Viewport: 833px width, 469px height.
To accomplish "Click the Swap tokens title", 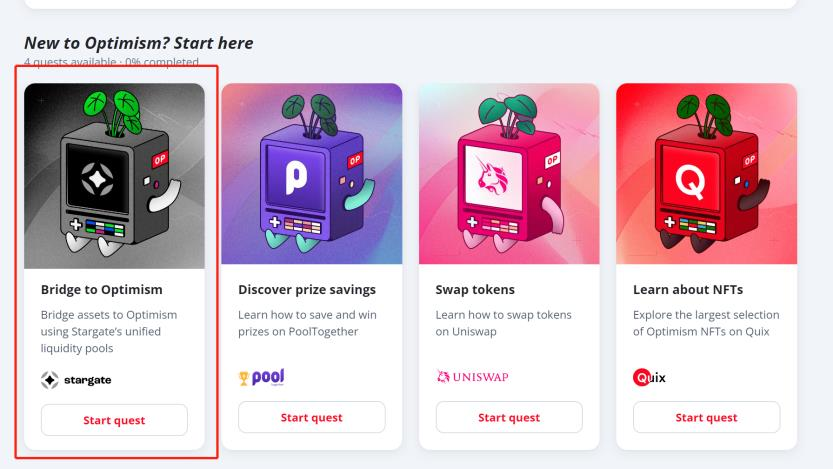I will (x=475, y=290).
